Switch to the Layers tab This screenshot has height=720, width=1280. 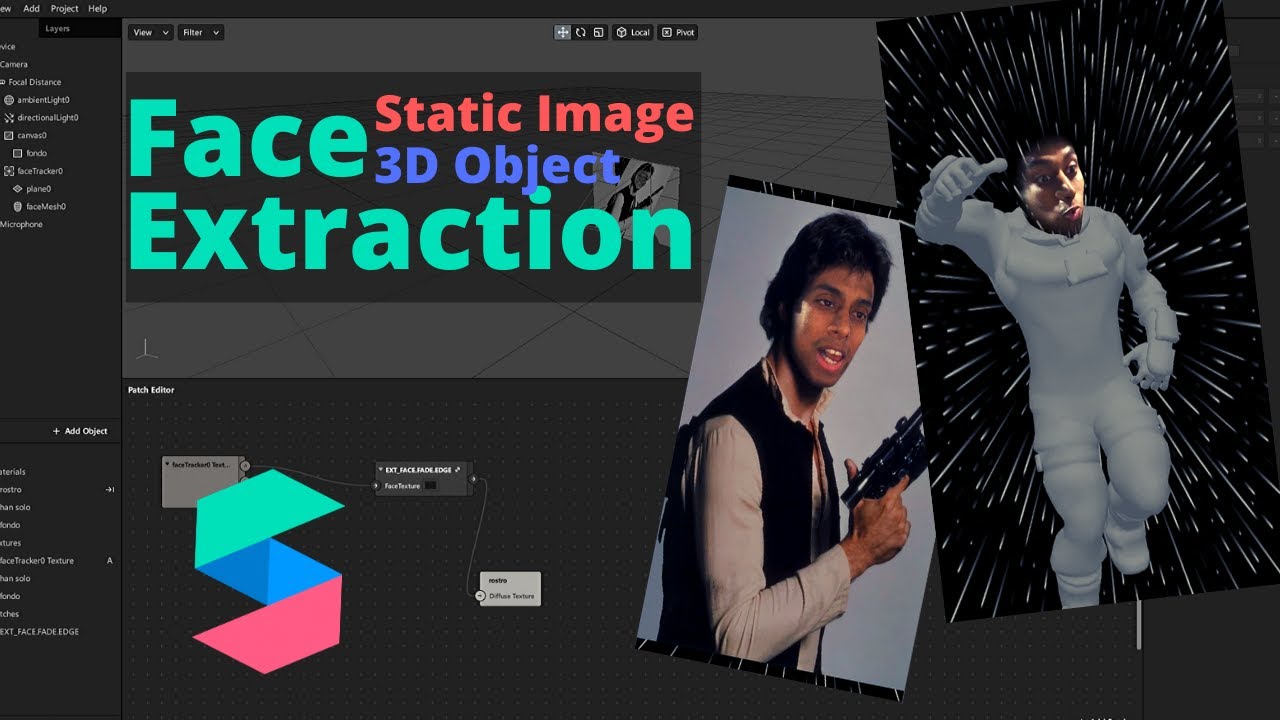pyautogui.click(x=58, y=28)
